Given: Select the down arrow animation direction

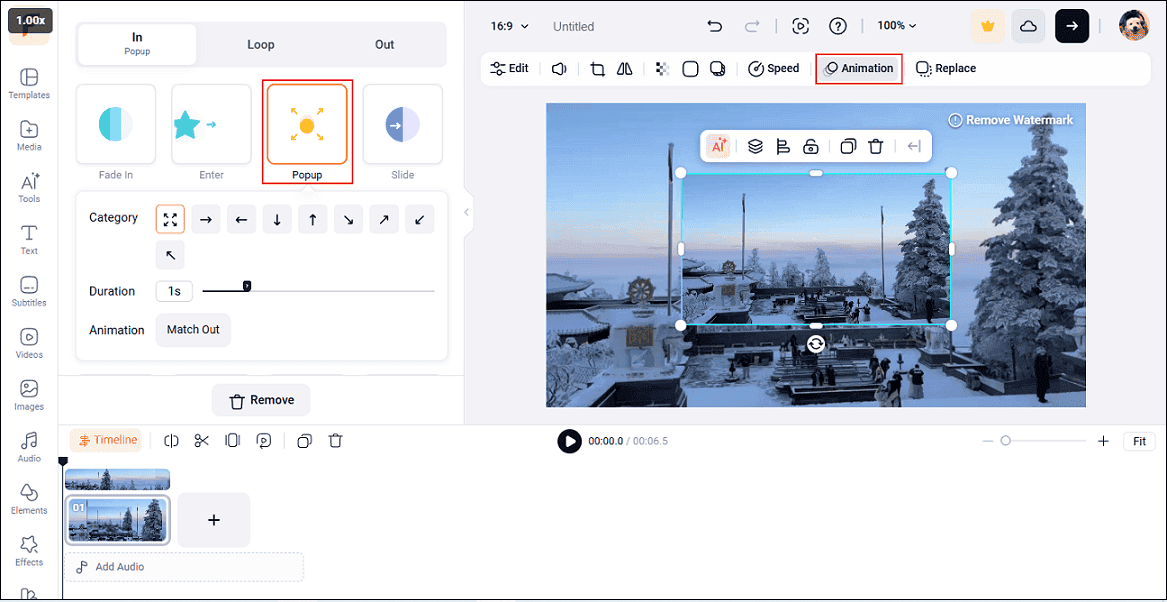Looking at the screenshot, I should [276, 219].
